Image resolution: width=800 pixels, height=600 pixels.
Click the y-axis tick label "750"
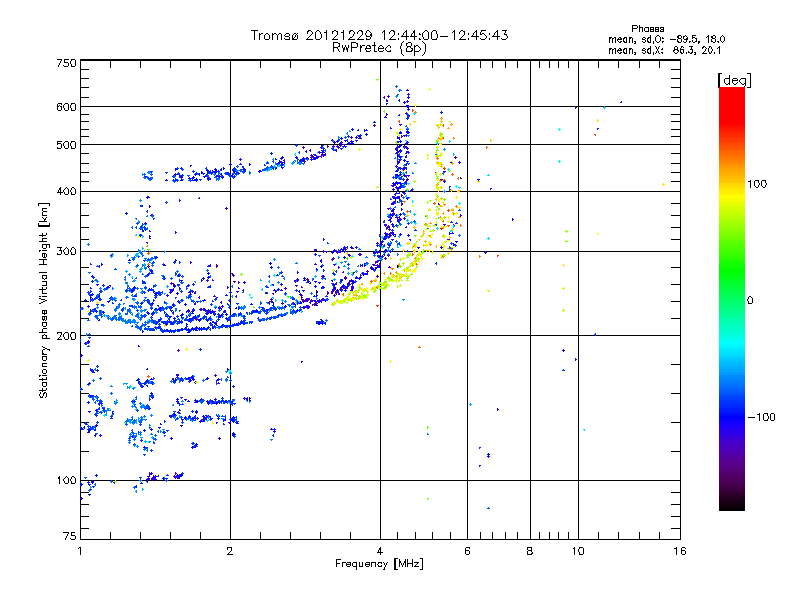66,63
